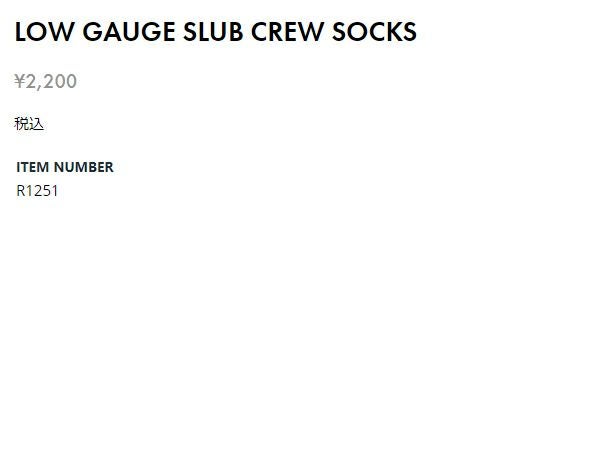600x450 pixels.
Task: Select the R1251 item number value
Action: click(x=38, y=190)
